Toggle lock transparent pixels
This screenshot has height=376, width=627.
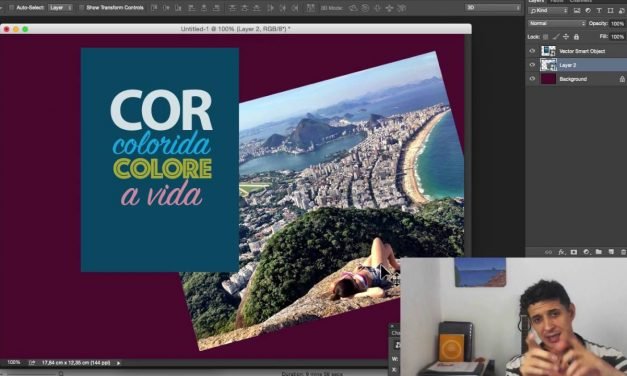[545, 37]
